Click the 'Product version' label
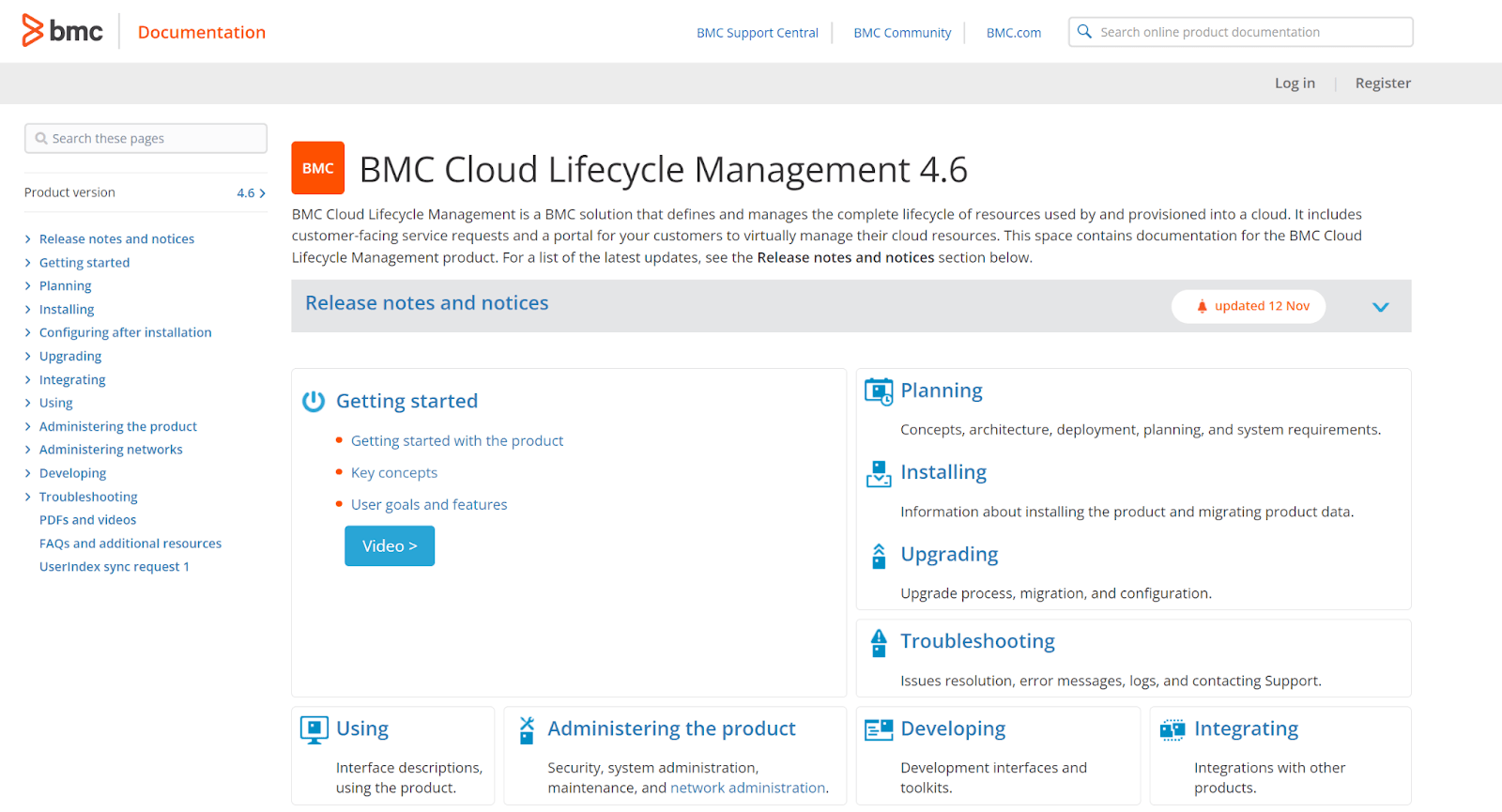 coord(69,192)
